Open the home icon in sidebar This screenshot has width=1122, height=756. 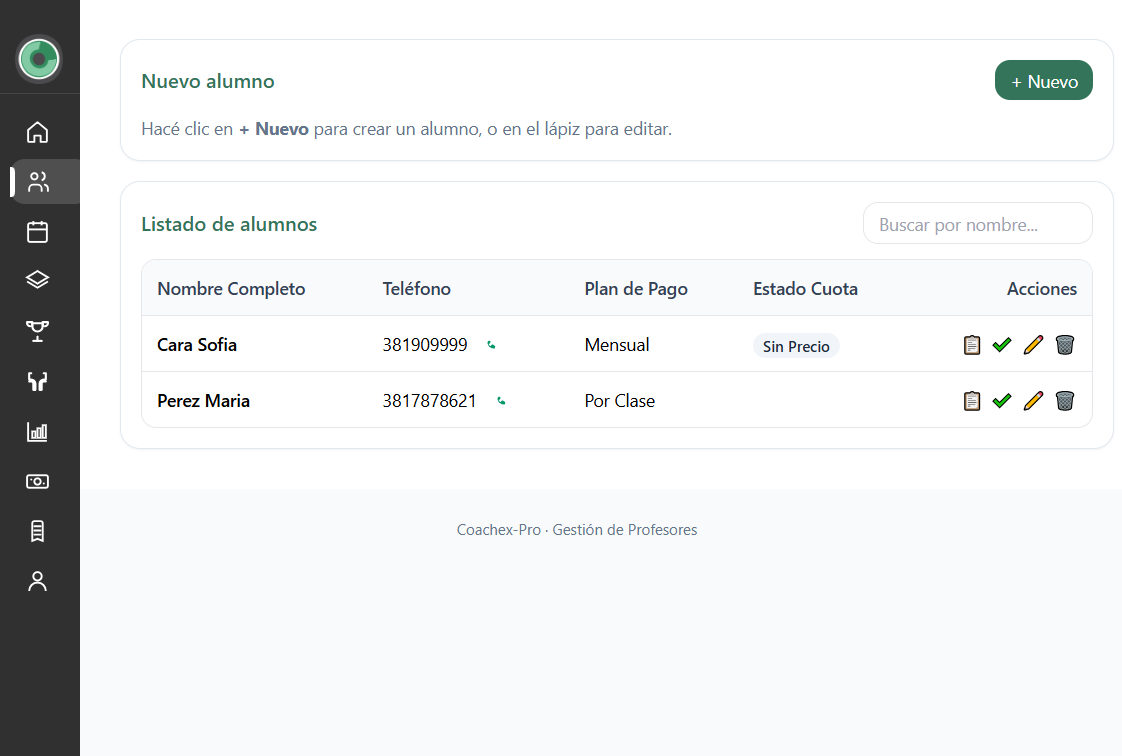point(37,132)
